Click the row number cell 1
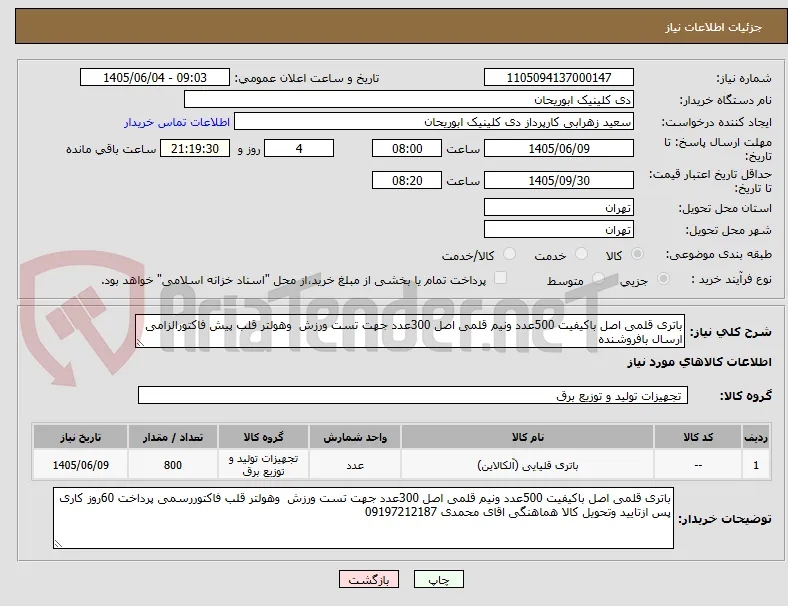This screenshot has width=788, height=606. pos(756,465)
